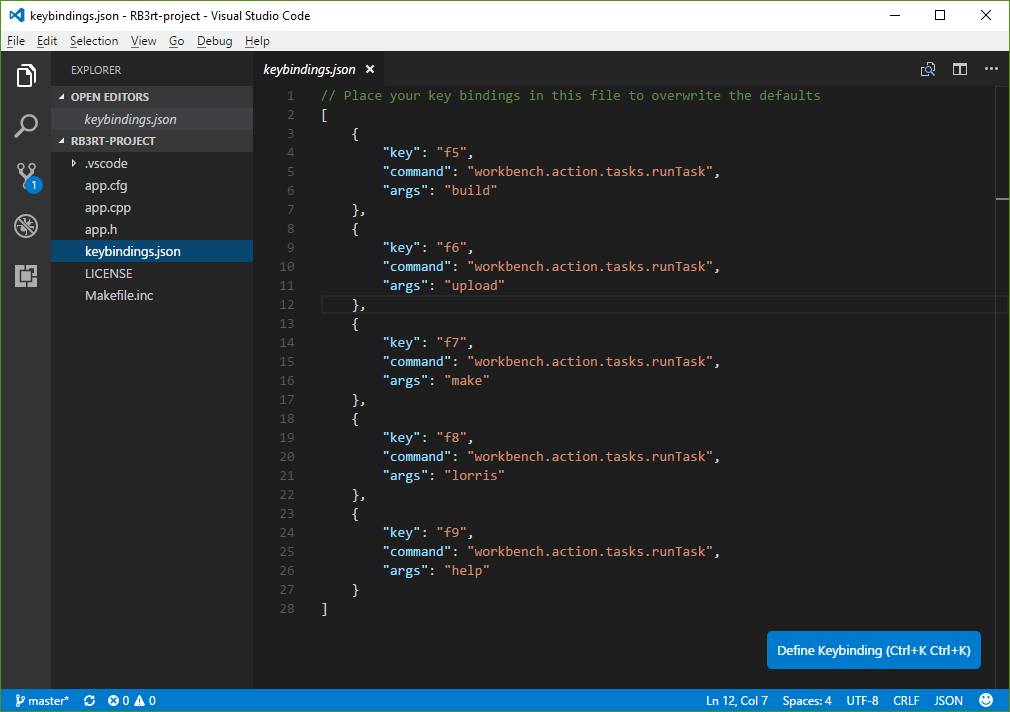
Task: Click the "f9" key value
Action: coord(452,533)
